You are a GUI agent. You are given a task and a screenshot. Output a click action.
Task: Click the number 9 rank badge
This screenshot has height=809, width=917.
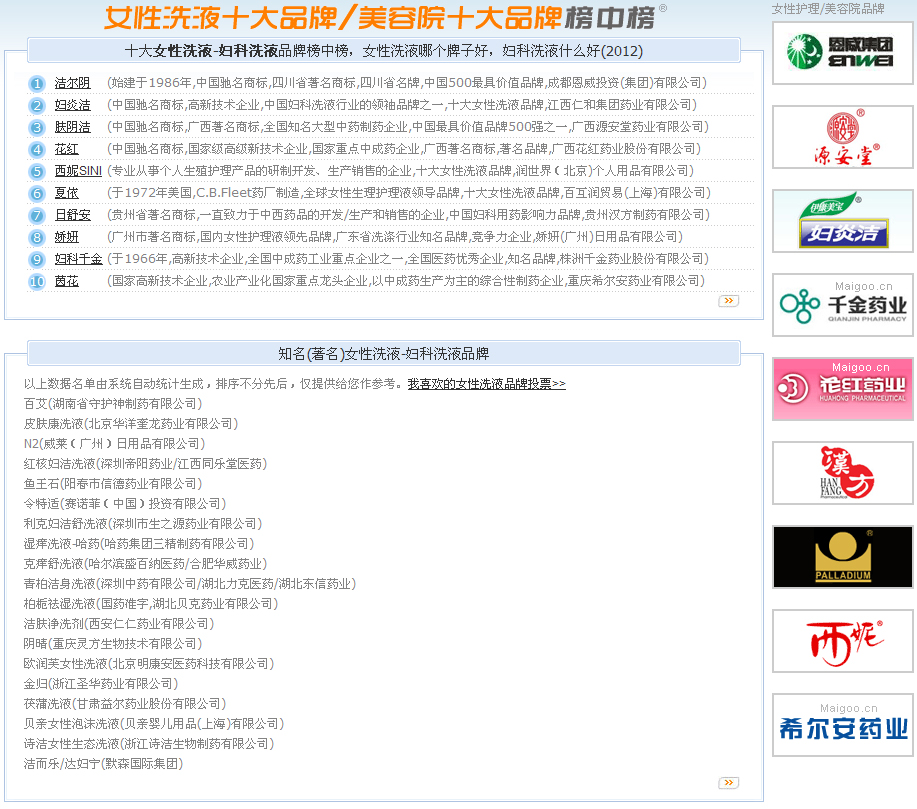pyautogui.click(x=37, y=259)
